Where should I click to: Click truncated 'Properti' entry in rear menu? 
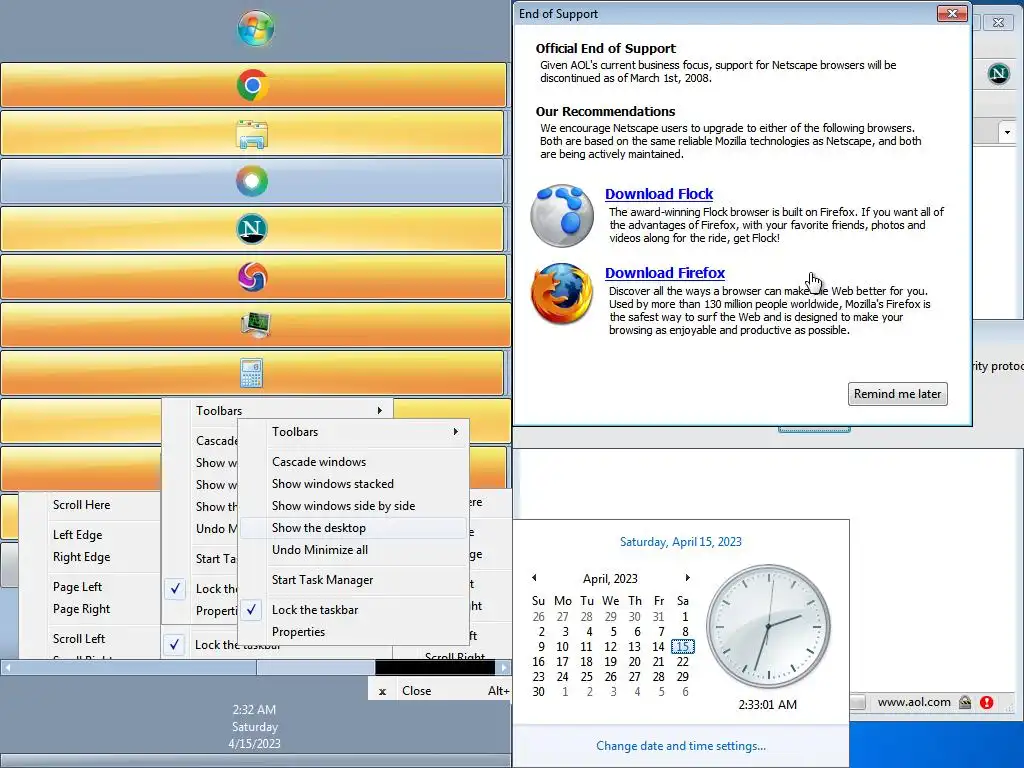click(x=200, y=611)
